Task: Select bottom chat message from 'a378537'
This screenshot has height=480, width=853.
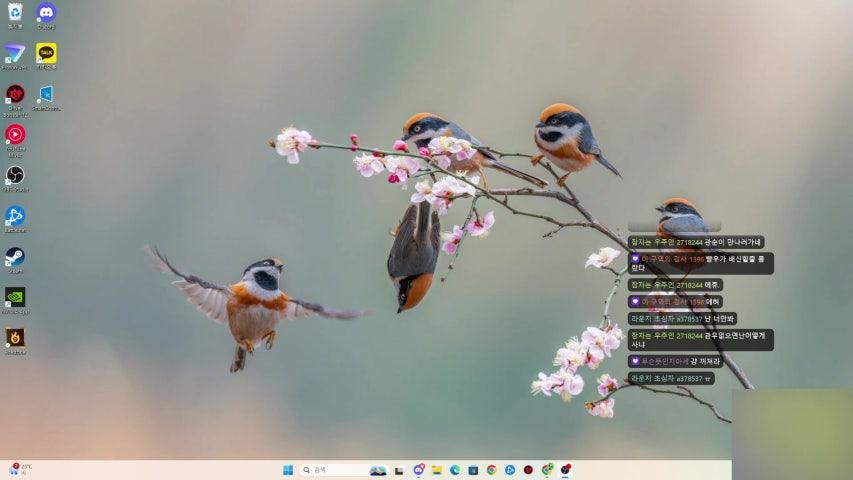Action: pyautogui.click(x=671, y=378)
